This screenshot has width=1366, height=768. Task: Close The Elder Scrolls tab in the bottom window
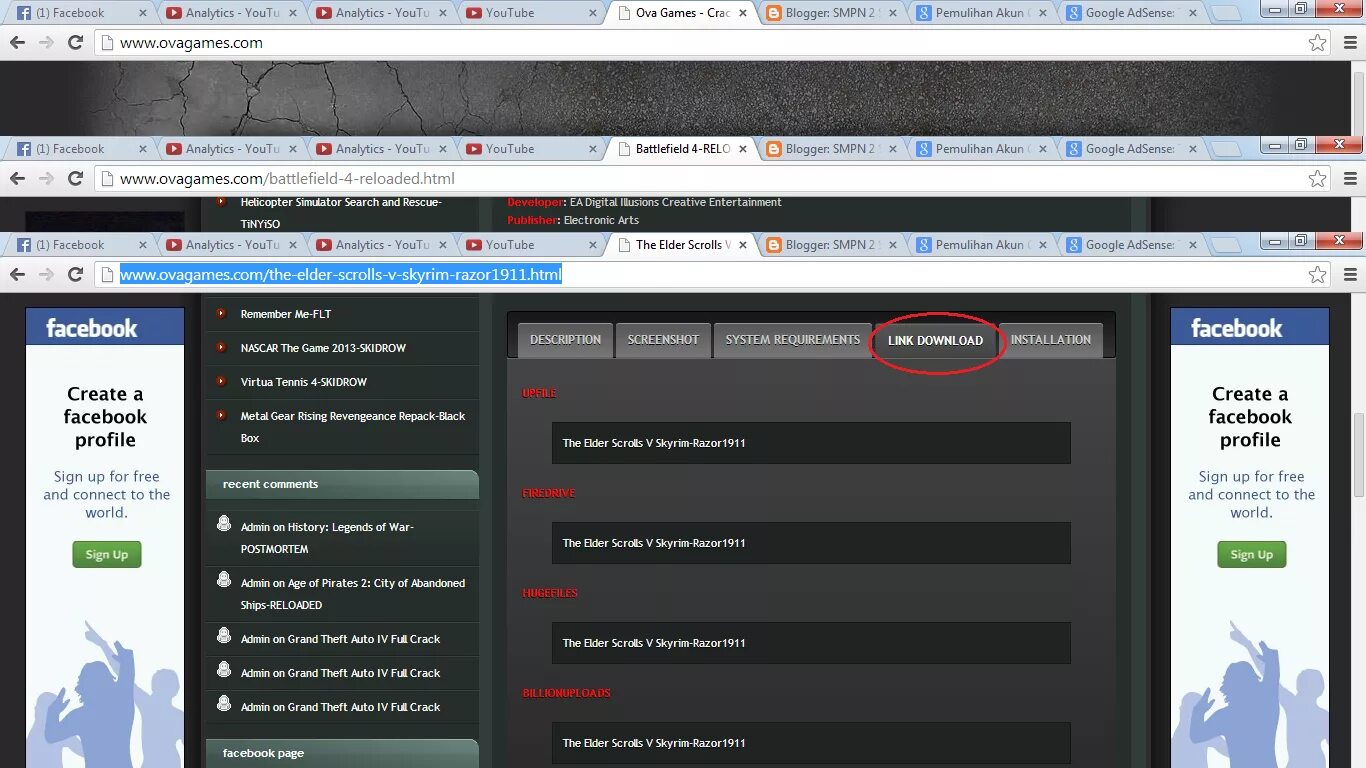(x=743, y=245)
